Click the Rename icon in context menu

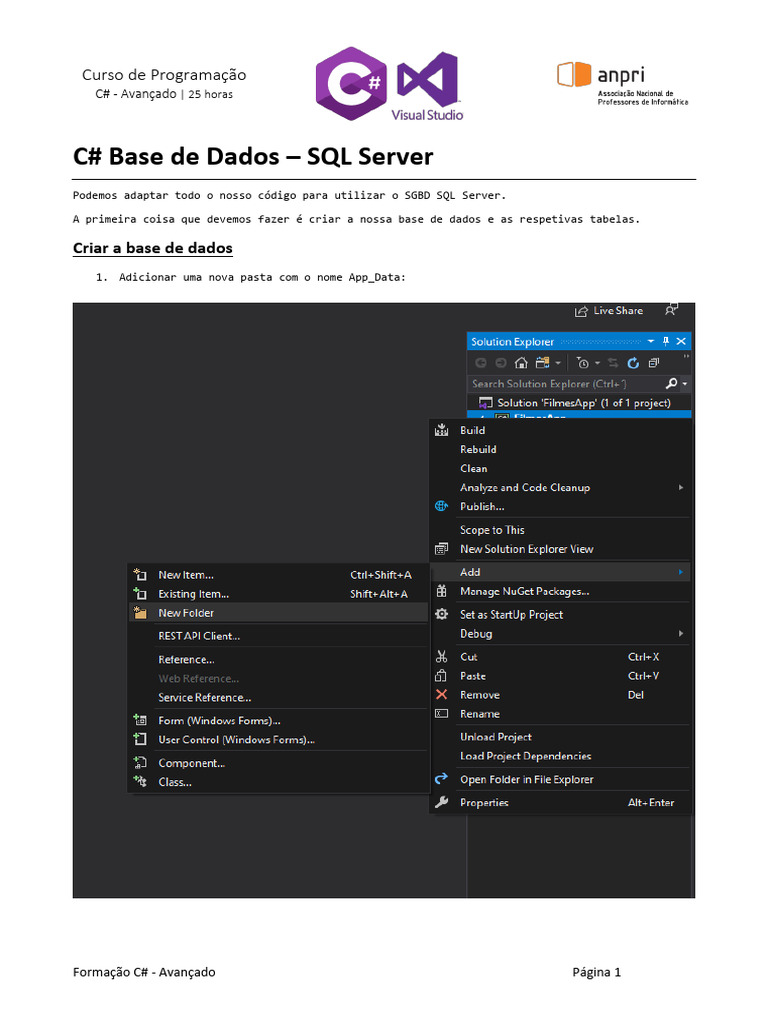441,714
